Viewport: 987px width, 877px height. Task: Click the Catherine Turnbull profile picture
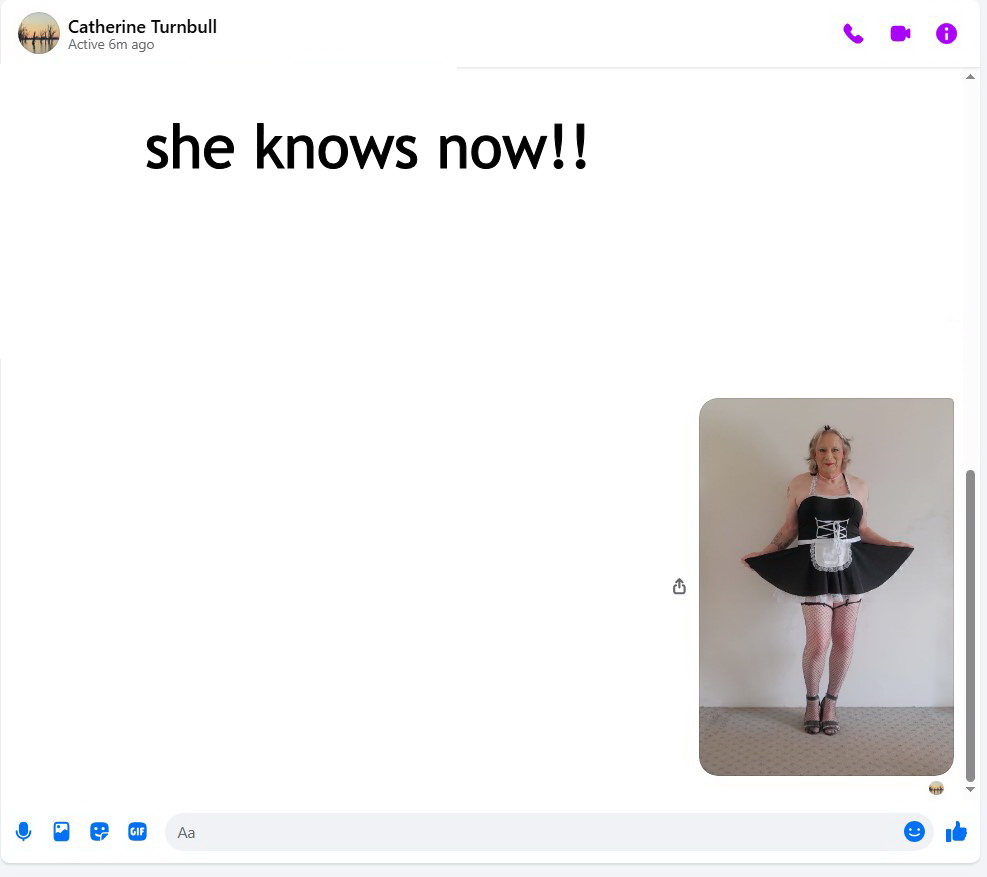point(38,33)
